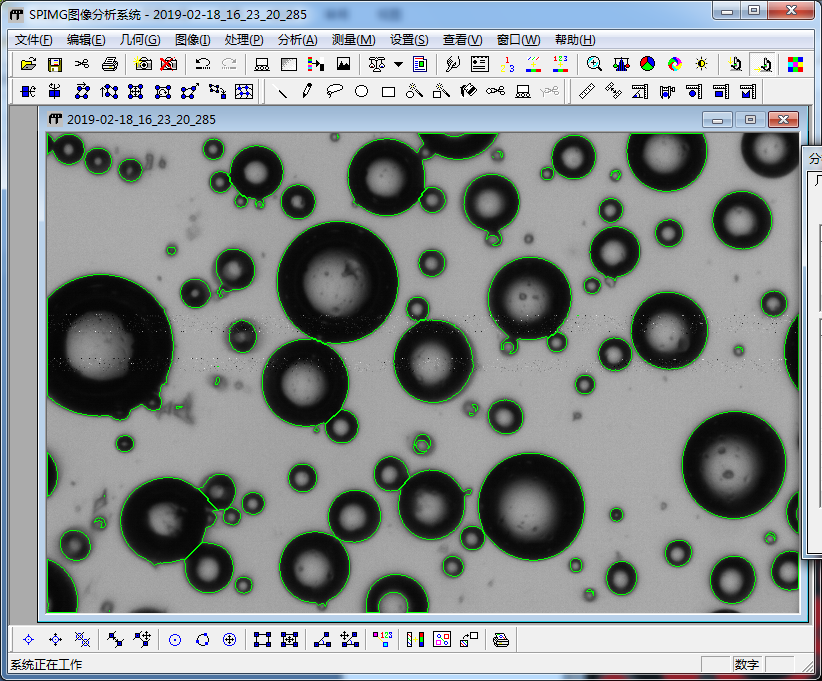This screenshot has height=681, width=822.
Task: Select the straight line drawing tool
Action: coord(283,92)
